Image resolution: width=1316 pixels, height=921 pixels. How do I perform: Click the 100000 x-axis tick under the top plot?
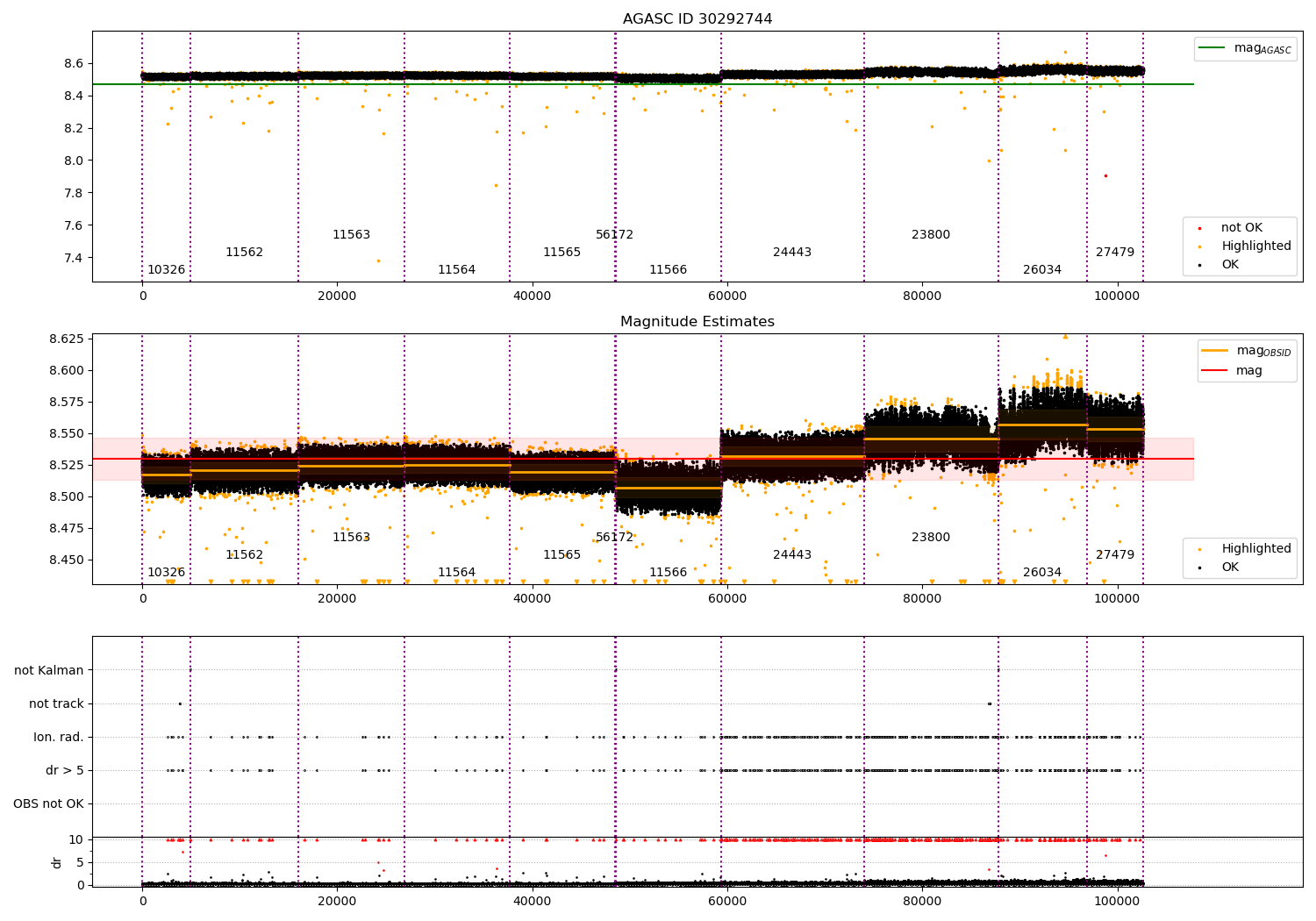point(1118,296)
